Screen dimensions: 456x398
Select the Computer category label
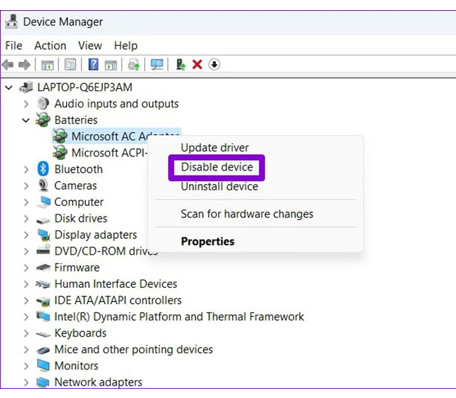79,202
